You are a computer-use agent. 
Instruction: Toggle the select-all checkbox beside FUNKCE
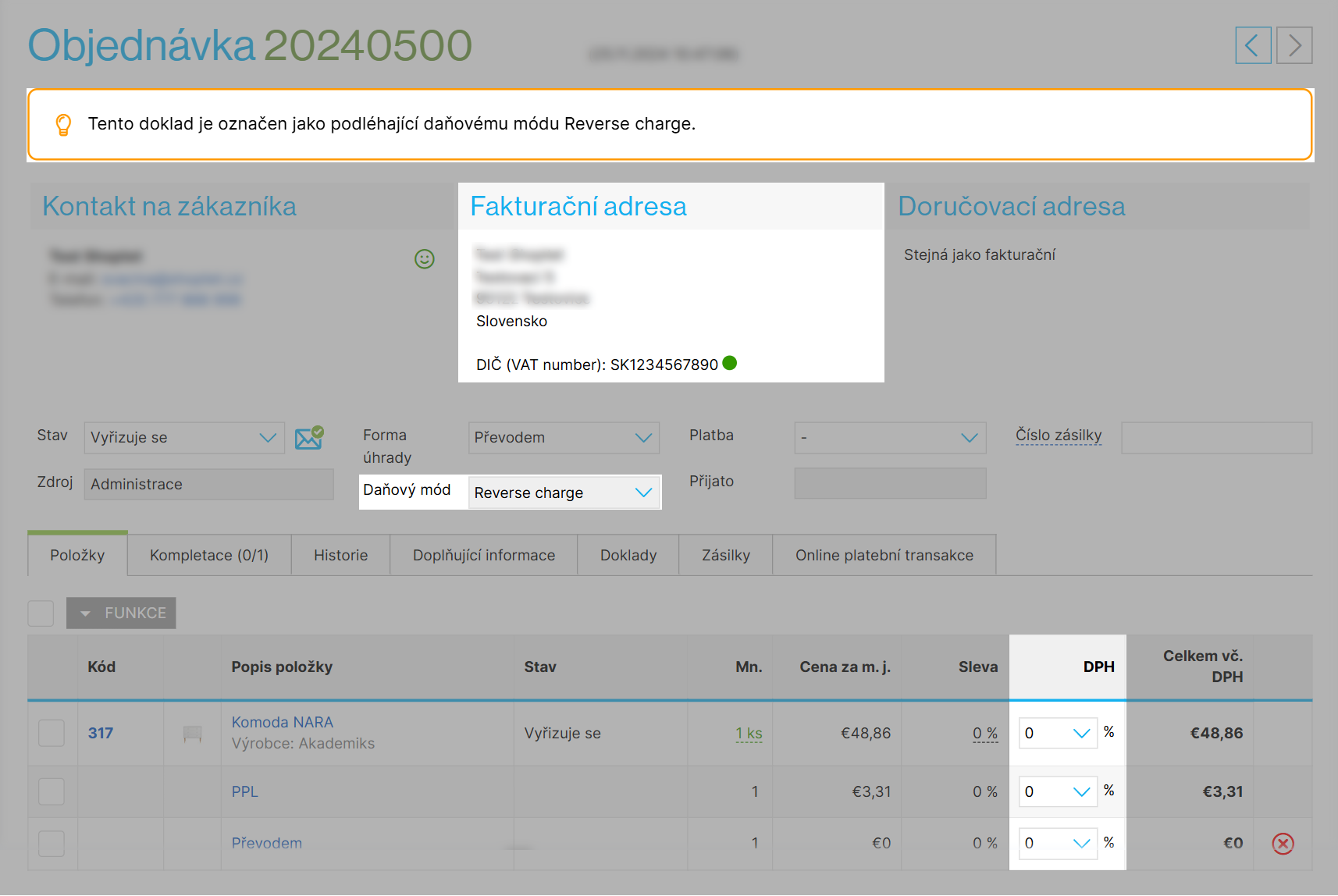41,613
